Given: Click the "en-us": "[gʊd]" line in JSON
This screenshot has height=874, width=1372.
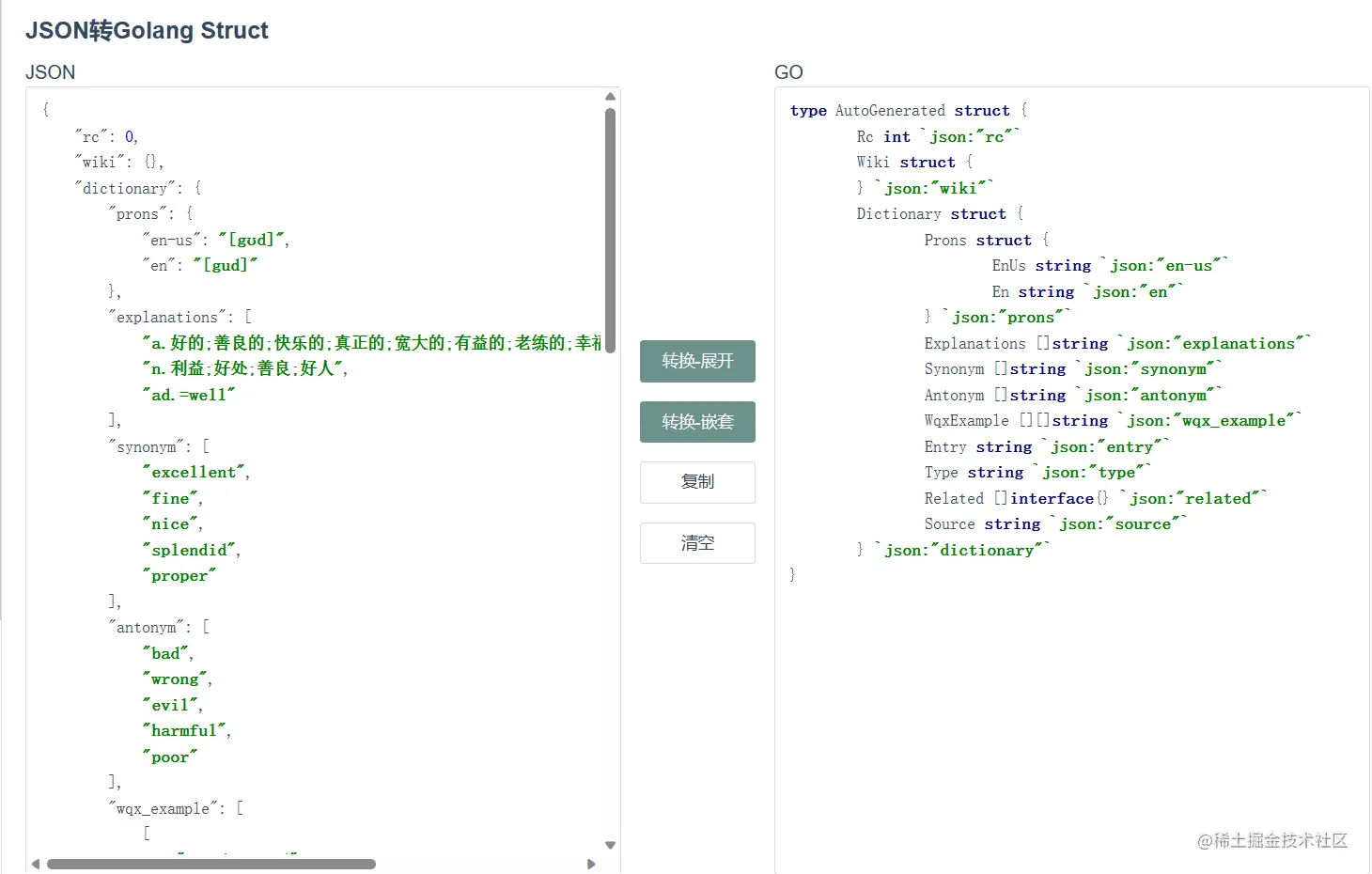Looking at the screenshot, I should pos(216,241).
